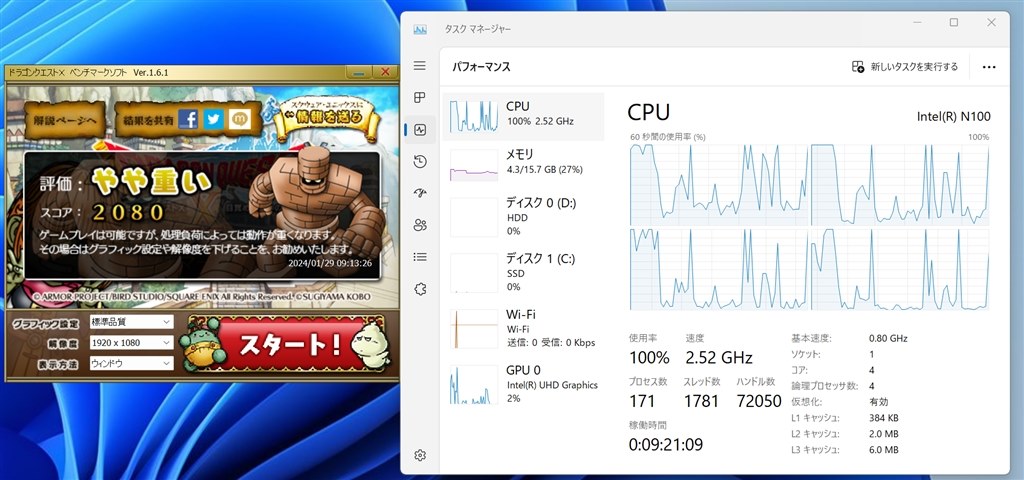Click the thread count 1781
The height and width of the screenshot is (480, 1024).
pos(700,402)
